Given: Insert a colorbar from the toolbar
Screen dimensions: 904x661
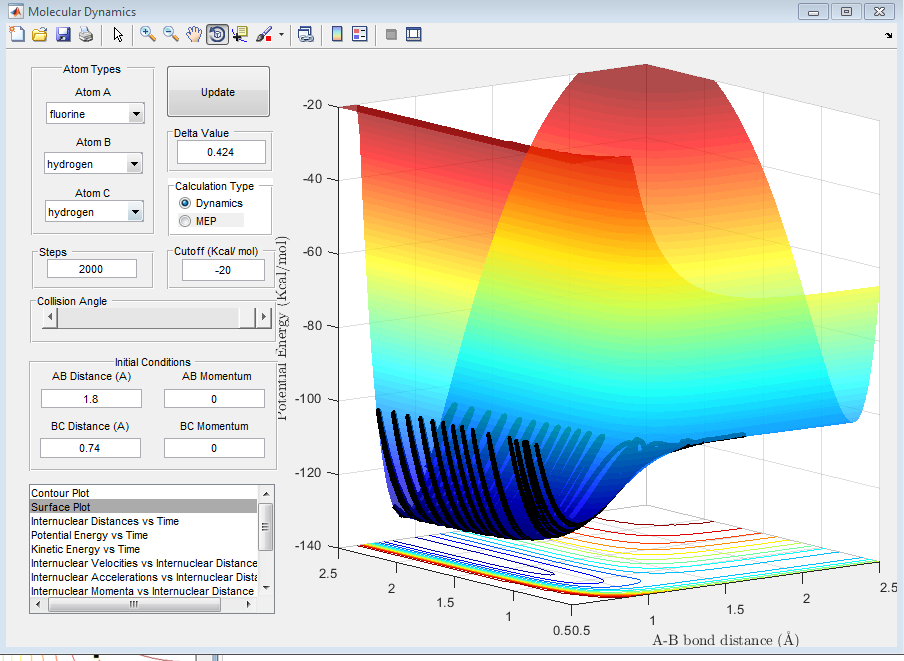Looking at the screenshot, I should 337,35.
